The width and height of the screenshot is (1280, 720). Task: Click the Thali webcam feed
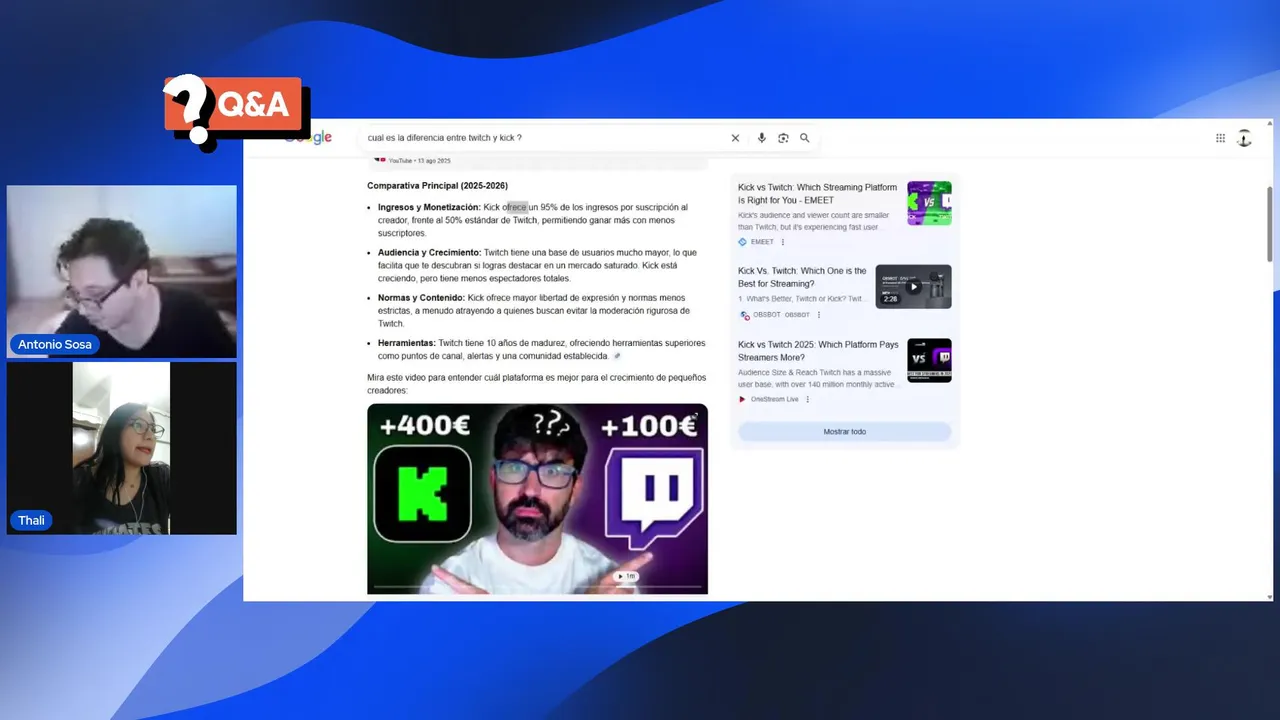[122, 448]
